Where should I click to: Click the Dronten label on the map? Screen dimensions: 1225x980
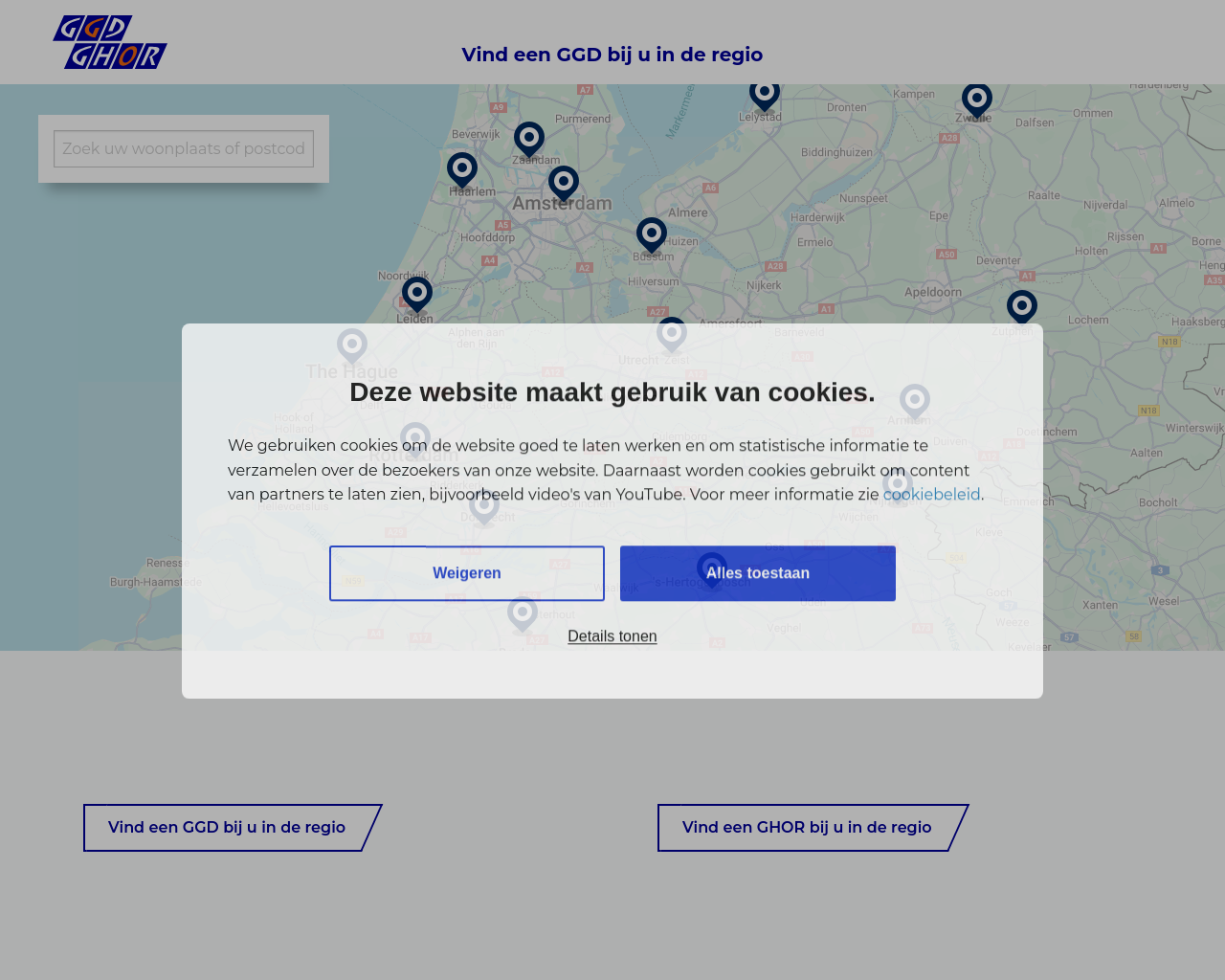pos(847,107)
